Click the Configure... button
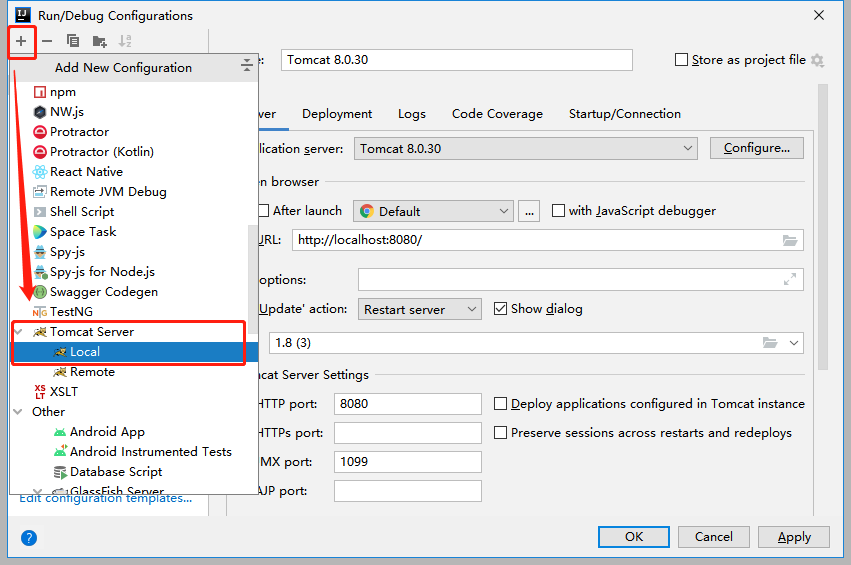 (757, 148)
